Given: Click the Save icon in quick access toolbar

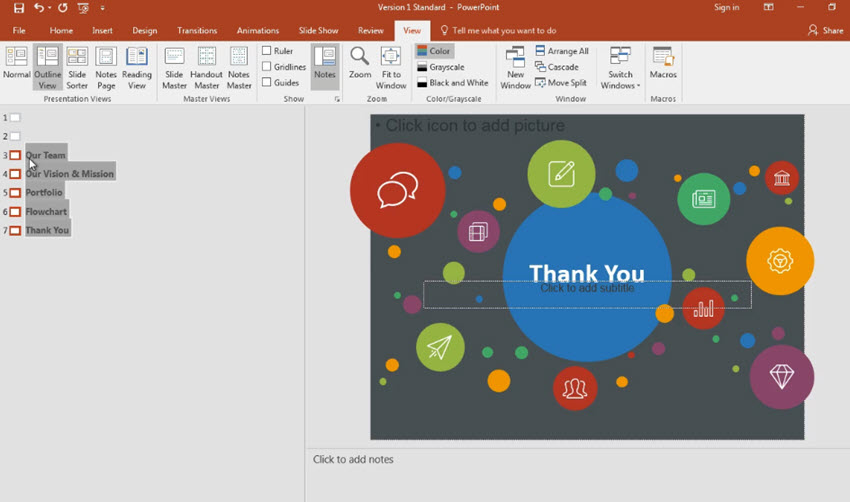Looking at the screenshot, I should (x=19, y=8).
